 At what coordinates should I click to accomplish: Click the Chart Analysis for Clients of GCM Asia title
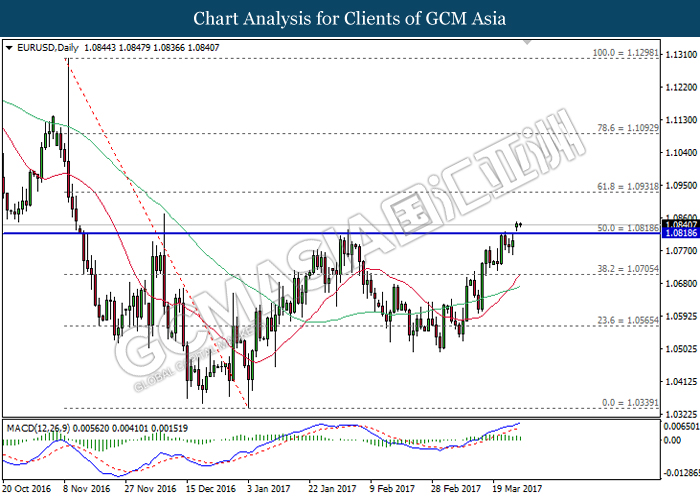tap(350, 19)
